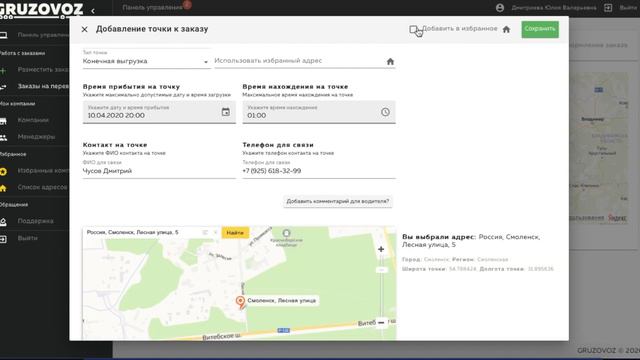Screen dimensions: 640x360
Task: Click the 'Менеджеры' people icon
Action: pyautogui.click(x=3, y=138)
